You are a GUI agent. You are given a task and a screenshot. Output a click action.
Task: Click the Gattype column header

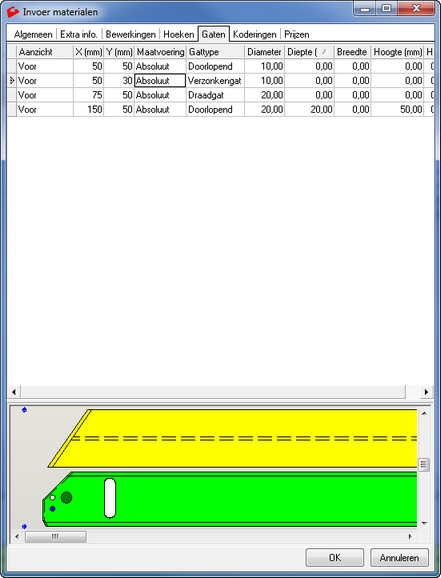(215, 52)
